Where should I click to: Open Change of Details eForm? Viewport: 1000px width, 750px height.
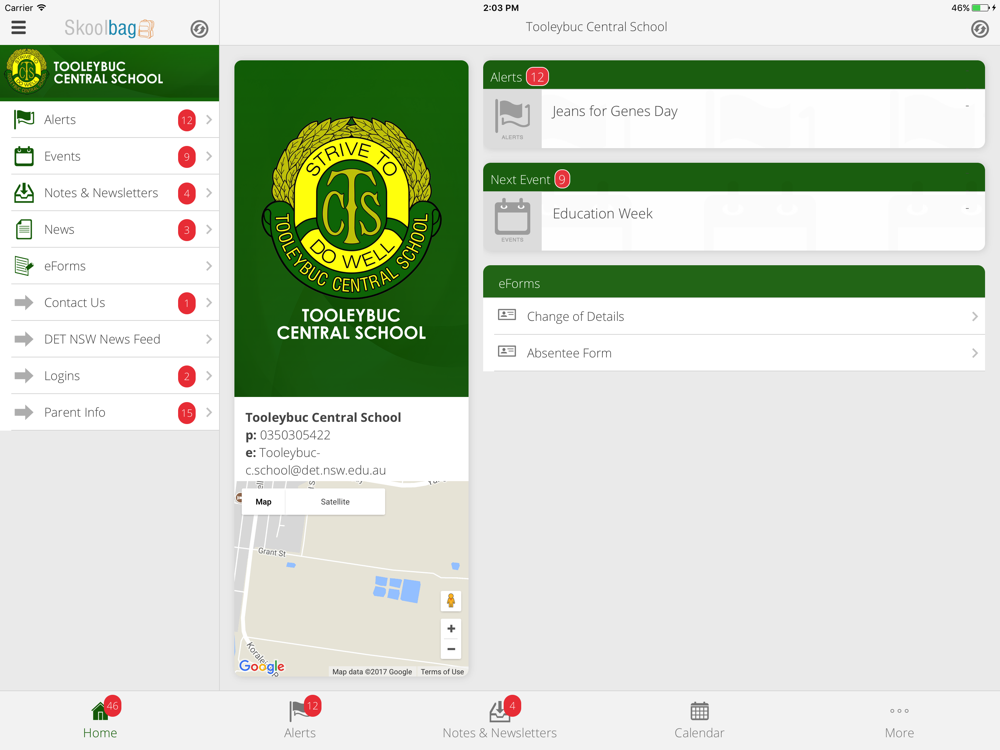point(734,316)
